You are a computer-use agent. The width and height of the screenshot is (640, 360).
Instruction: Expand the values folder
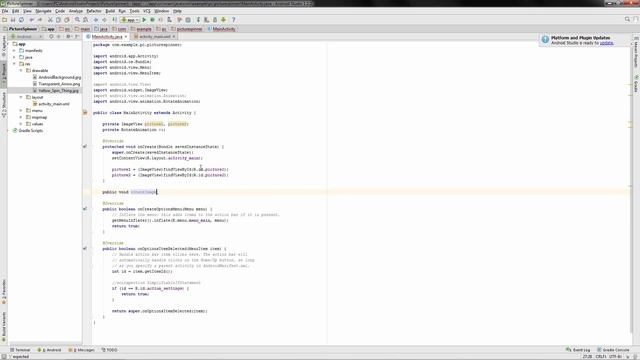click(21, 124)
